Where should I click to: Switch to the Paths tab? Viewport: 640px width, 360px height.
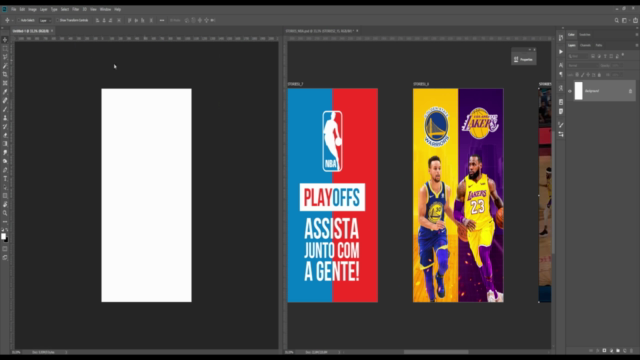point(599,45)
